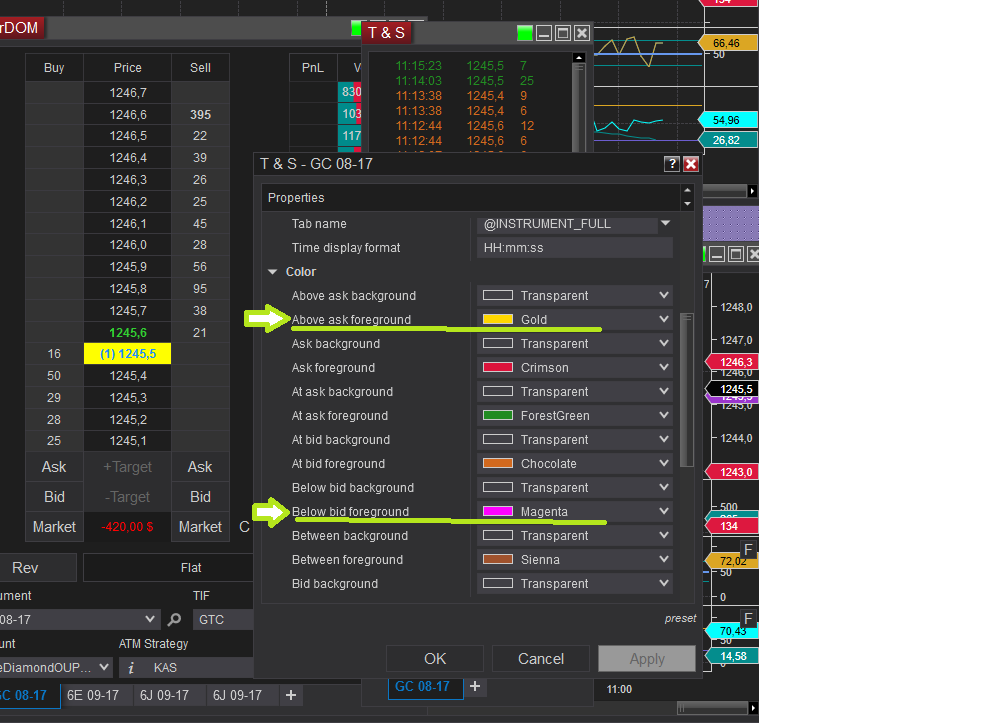Select the GC 08-17 T&S tab

coord(422,686)
